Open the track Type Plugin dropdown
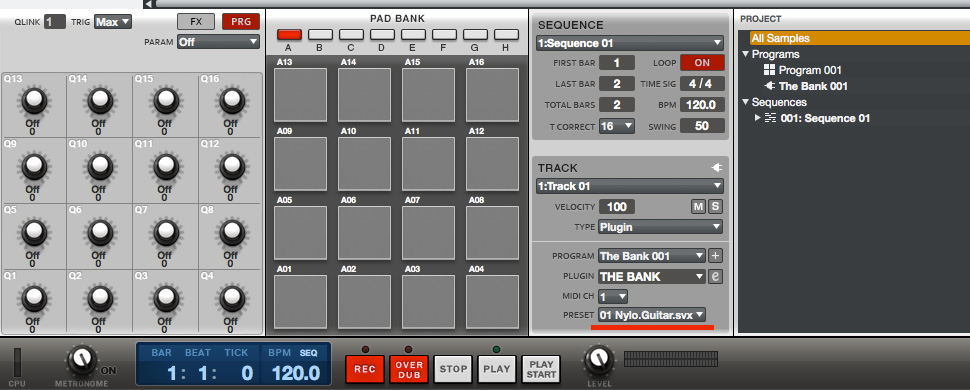This screenshot has width=970, height=390. click(660, 227)
